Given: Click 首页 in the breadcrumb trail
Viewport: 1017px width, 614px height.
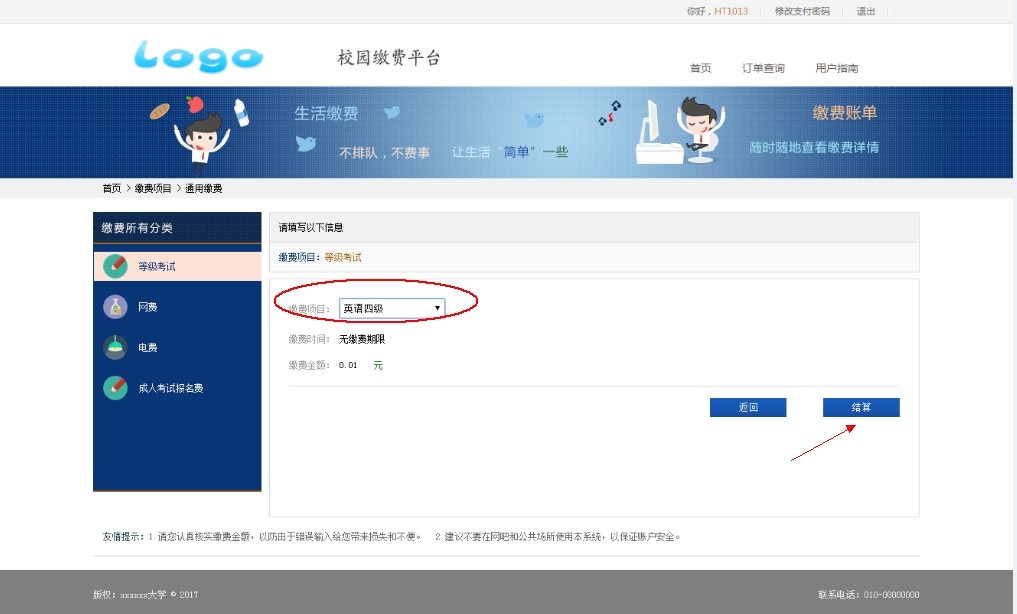Looking at the screenshot, I should [x=111, y=188].
